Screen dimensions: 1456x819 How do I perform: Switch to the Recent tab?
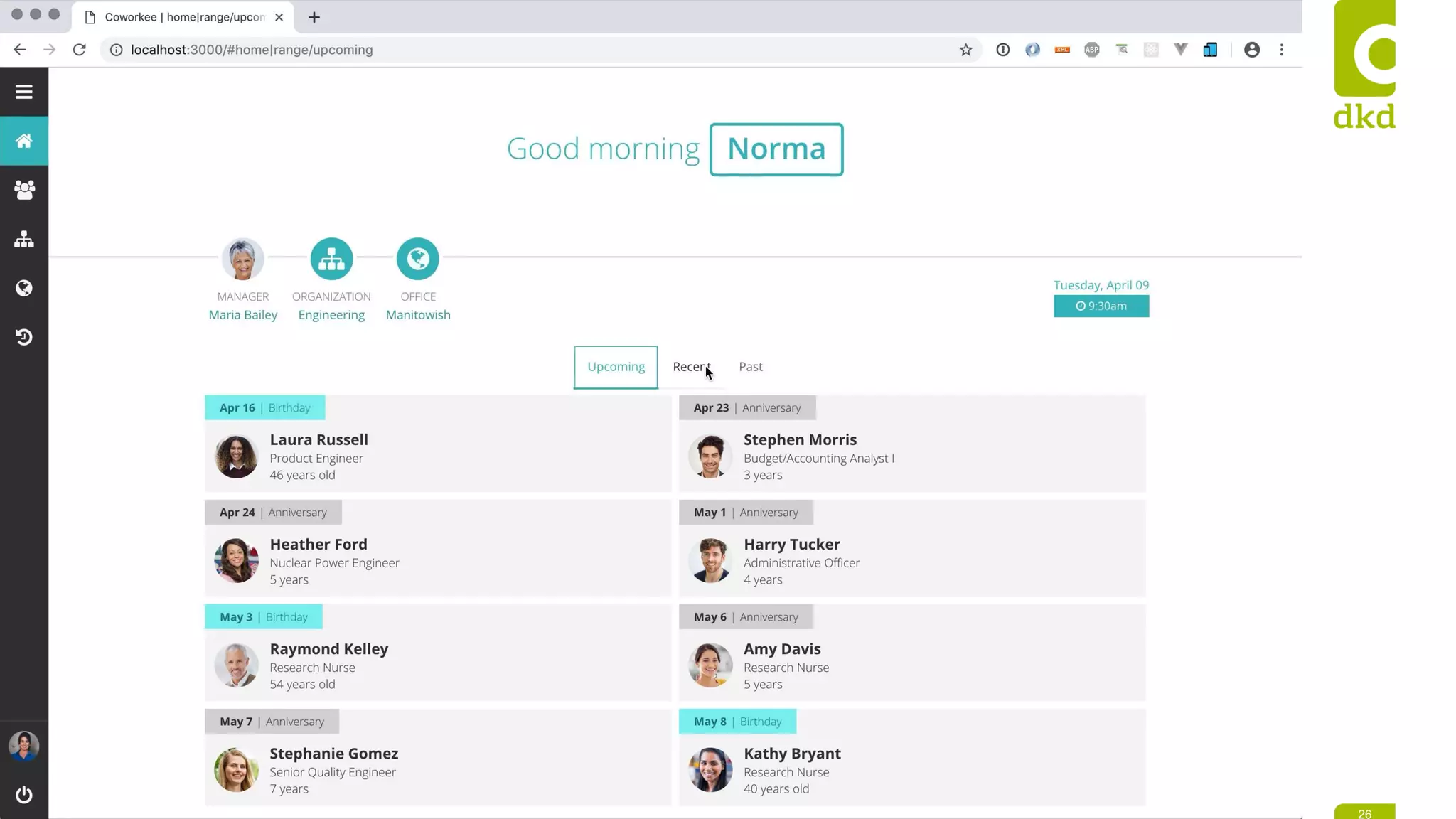click(x=691, y=367)
